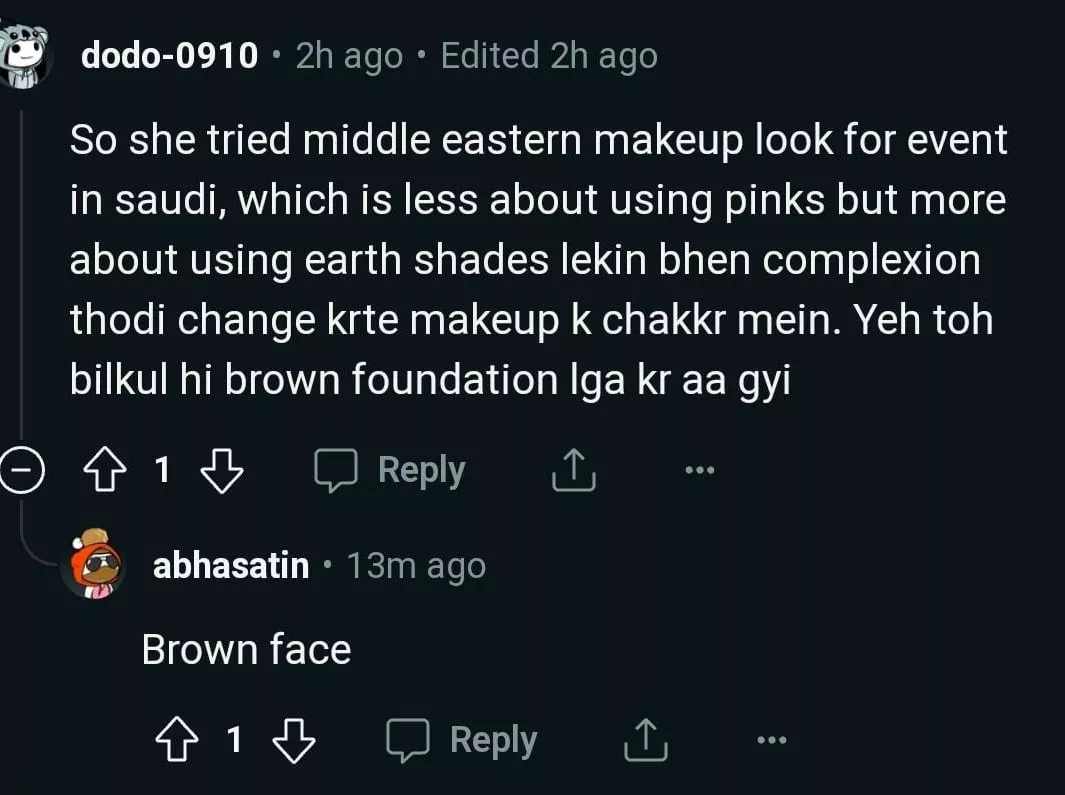Screen dimensions: 1065x795
Task: Reply to dodo-0910's comment
Action: [x=390, y=471]
